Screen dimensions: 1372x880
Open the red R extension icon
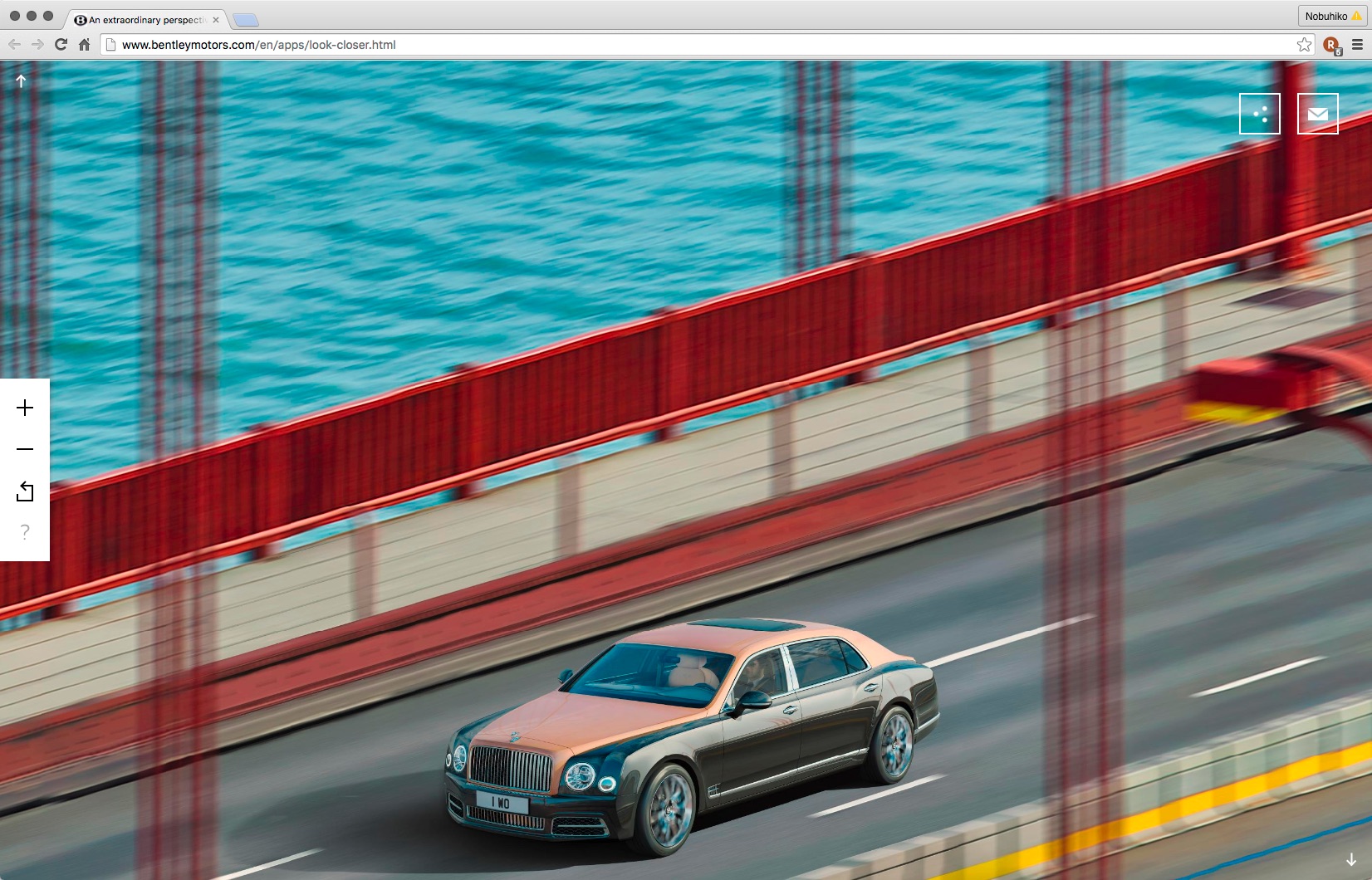pyautogui.click(x=1331, y=46)
